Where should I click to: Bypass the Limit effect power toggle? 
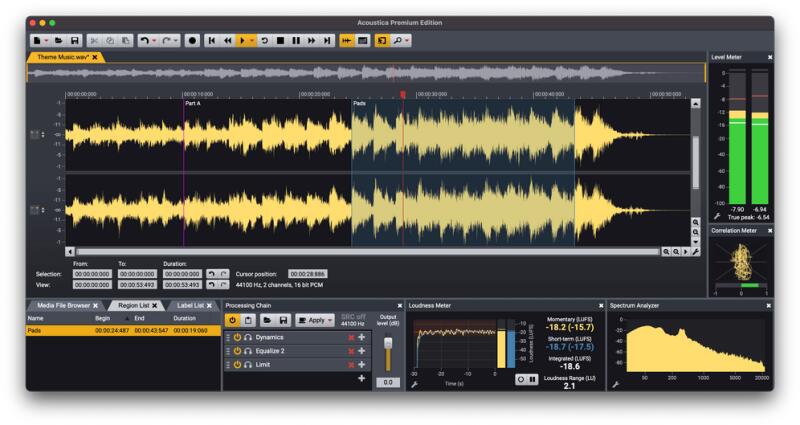237,365
